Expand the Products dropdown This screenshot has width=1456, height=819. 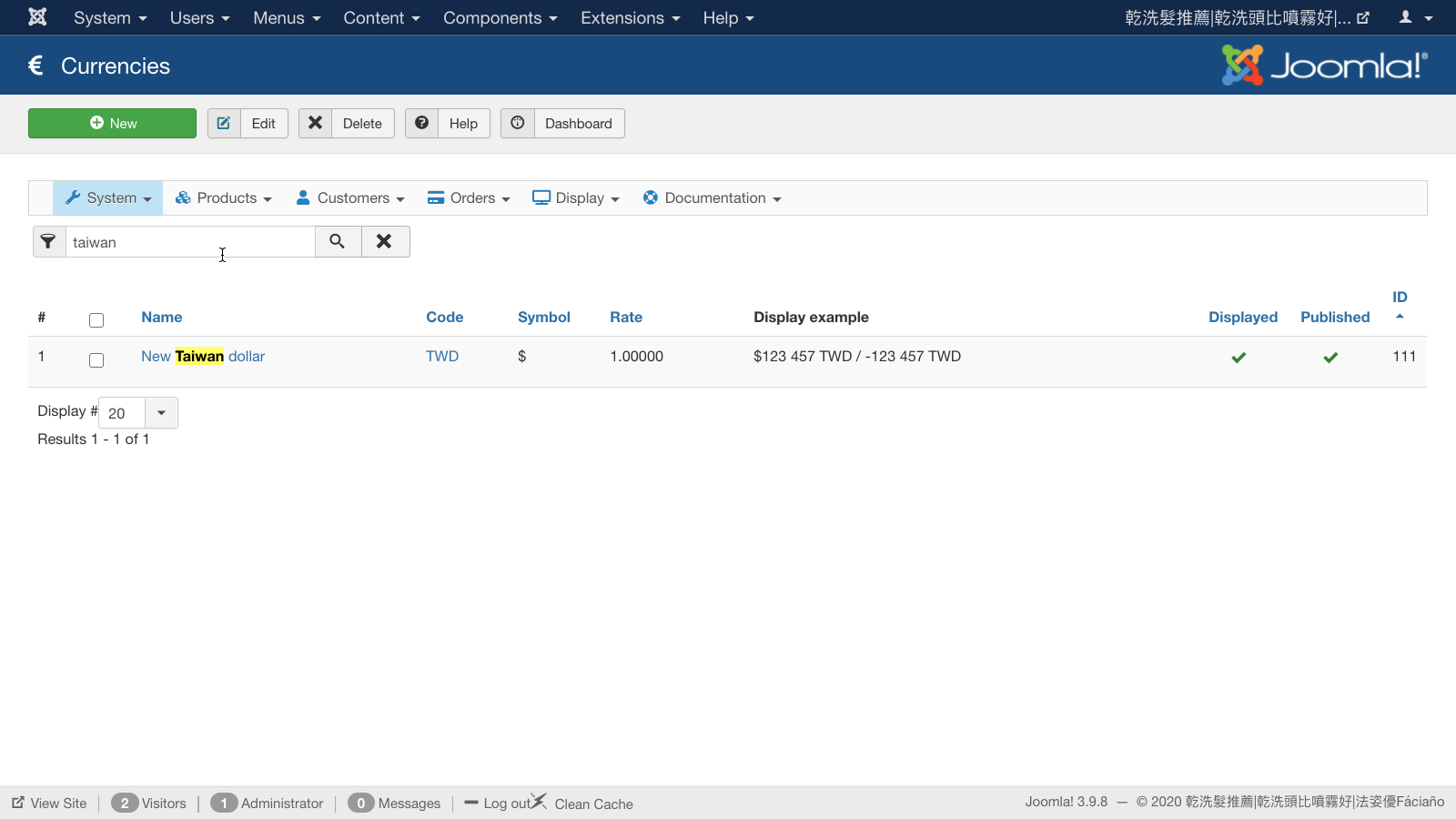pos(223,198)
